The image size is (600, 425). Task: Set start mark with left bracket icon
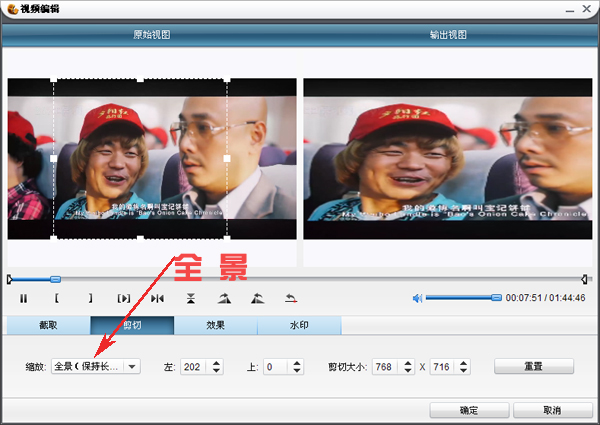(x=57, y=298)
